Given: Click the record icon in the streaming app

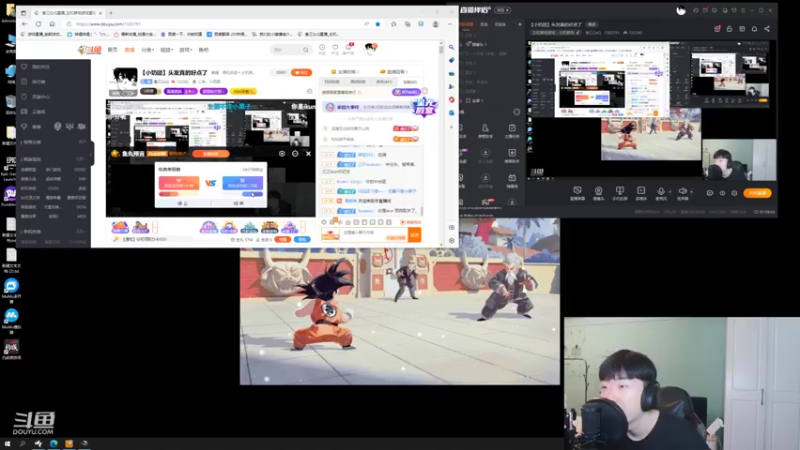Looking at the screenshot, I should [710, 193].
